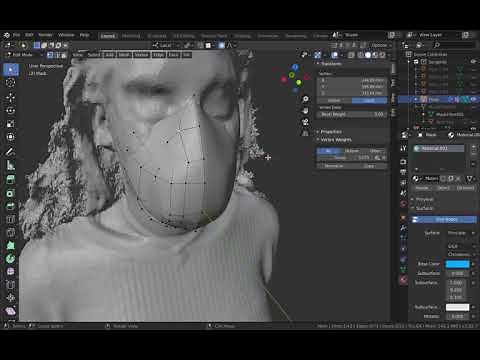This screenshot has height=360, width=480.
Task: Select the Move tool
Action: pyautogui.click(x=11, y=97)
